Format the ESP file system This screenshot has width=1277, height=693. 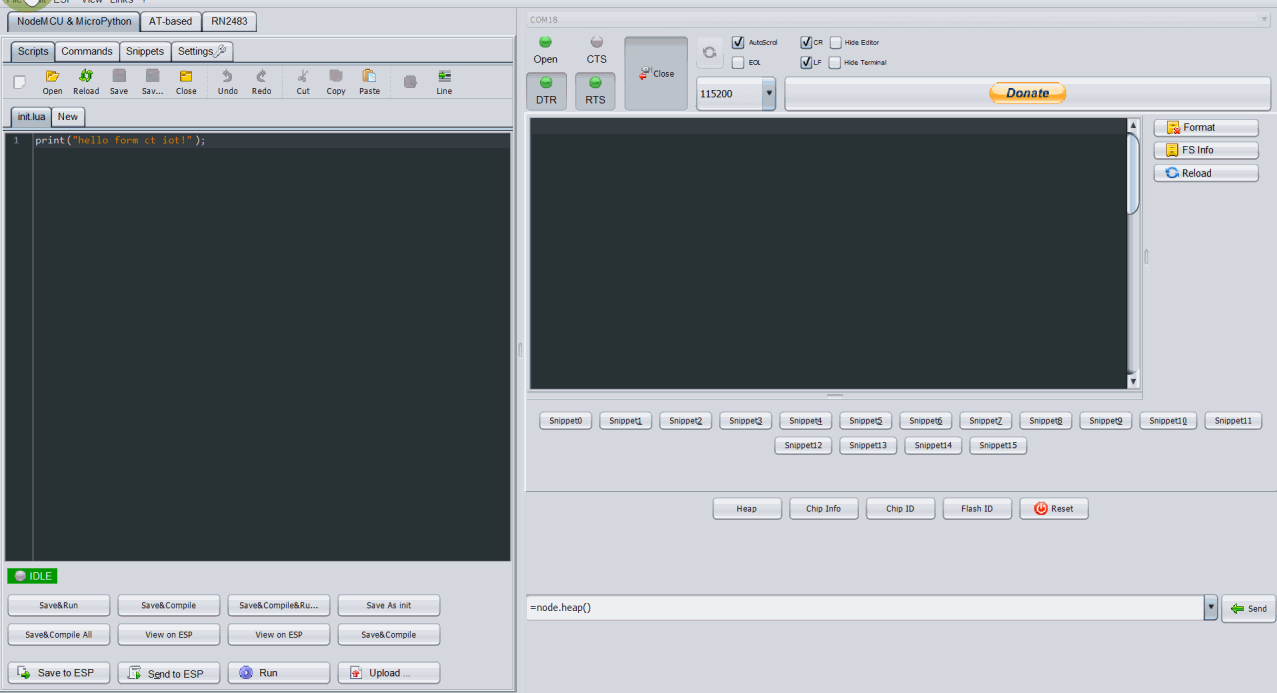pos(1206,127)
